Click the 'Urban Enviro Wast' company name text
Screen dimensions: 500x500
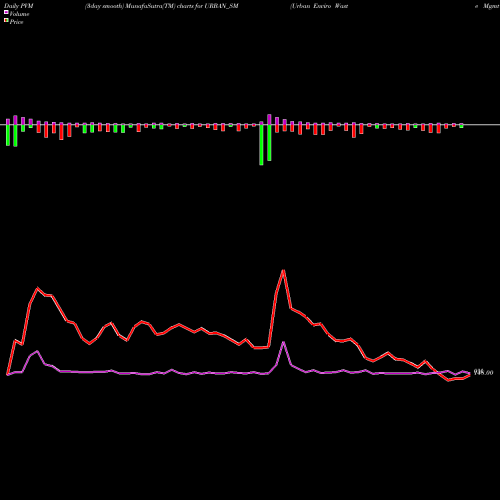tap(319, 6)
